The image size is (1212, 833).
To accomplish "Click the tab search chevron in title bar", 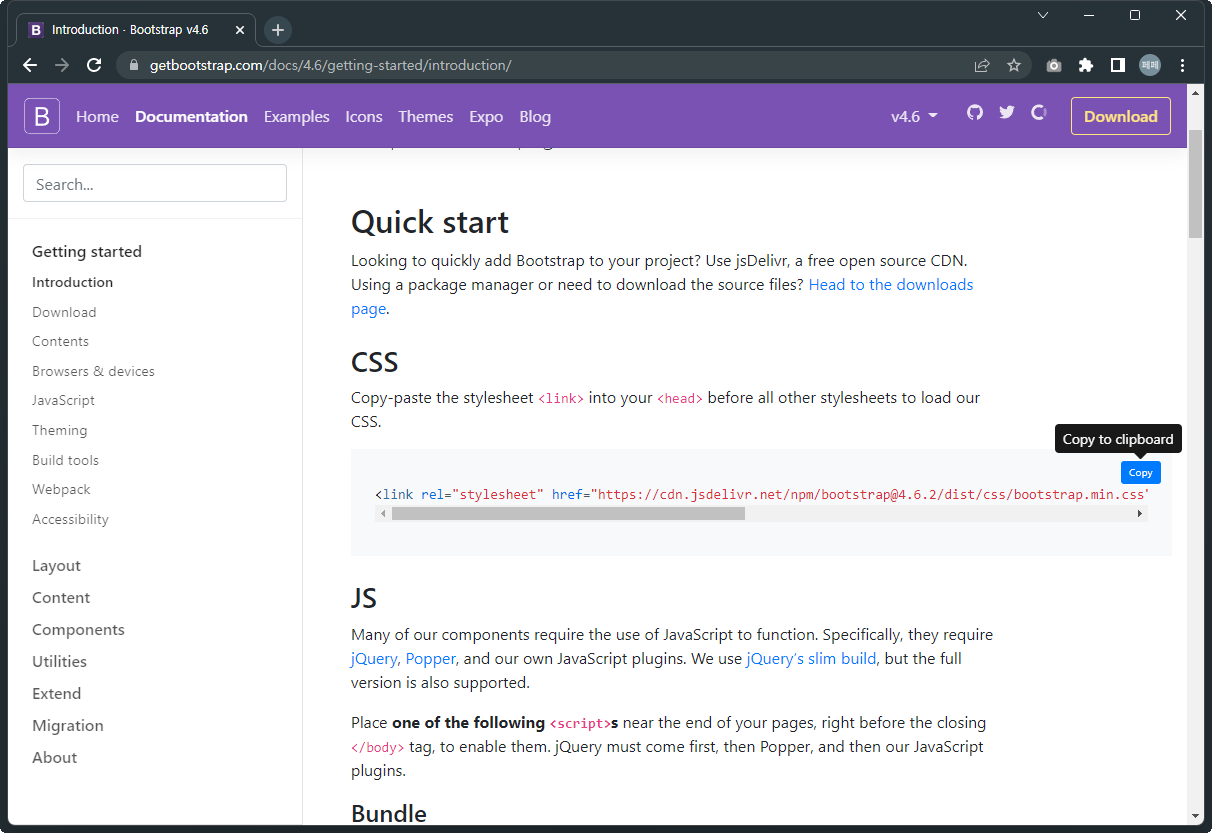I will tap(1043, 15).
